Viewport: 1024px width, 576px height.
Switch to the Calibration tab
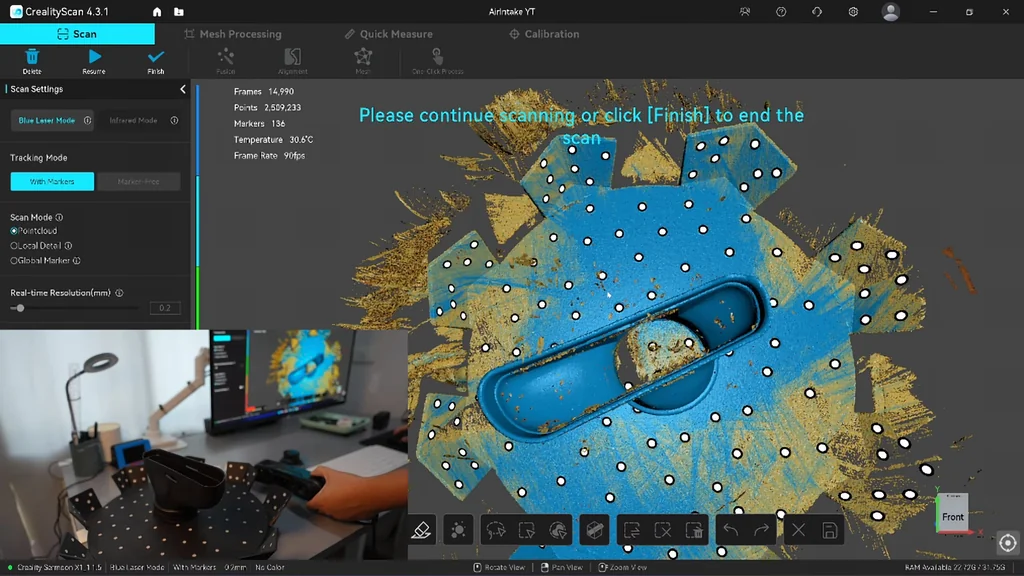[x=544, y=34]
